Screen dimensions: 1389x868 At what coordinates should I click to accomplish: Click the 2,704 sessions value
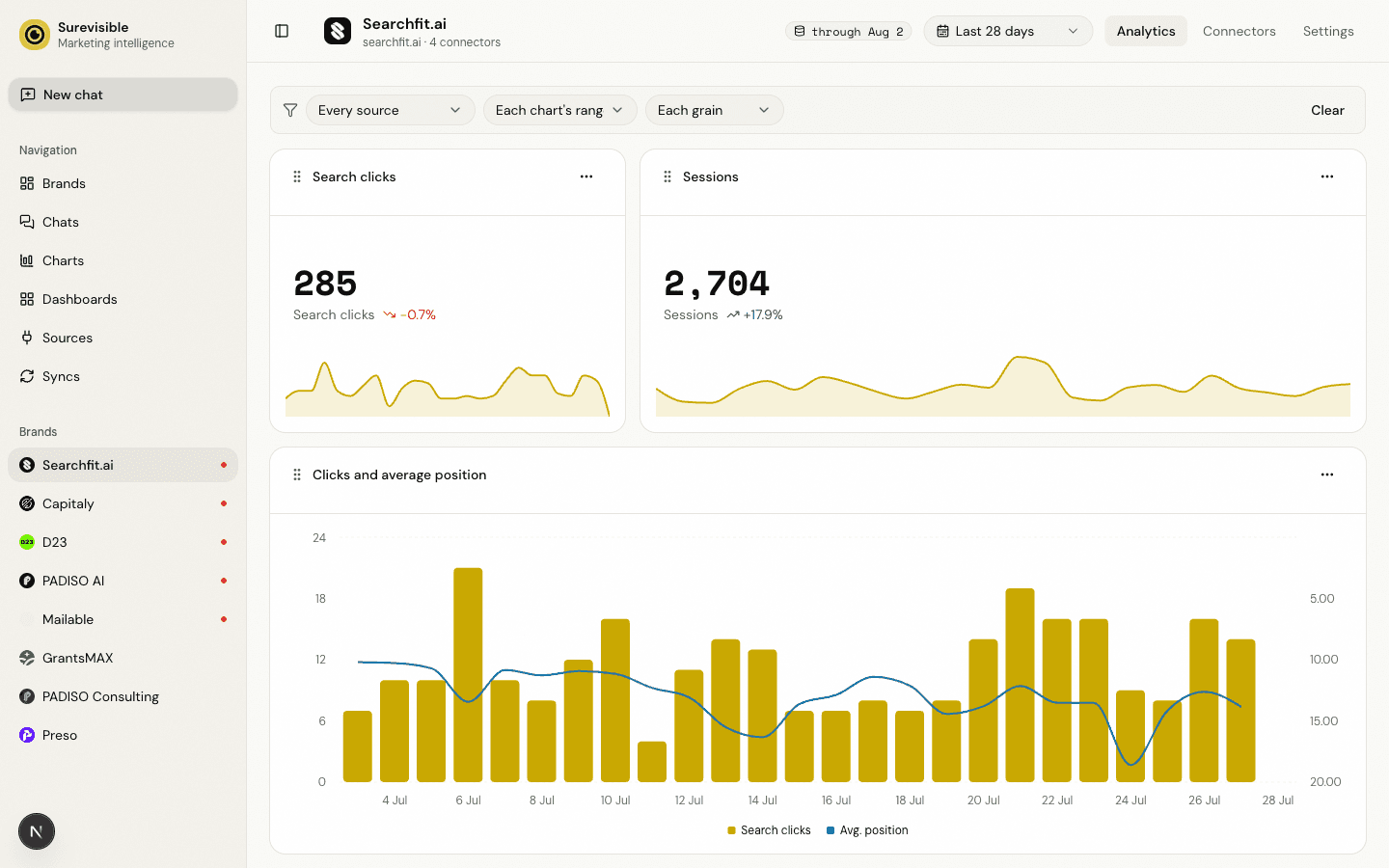[717, 284]
